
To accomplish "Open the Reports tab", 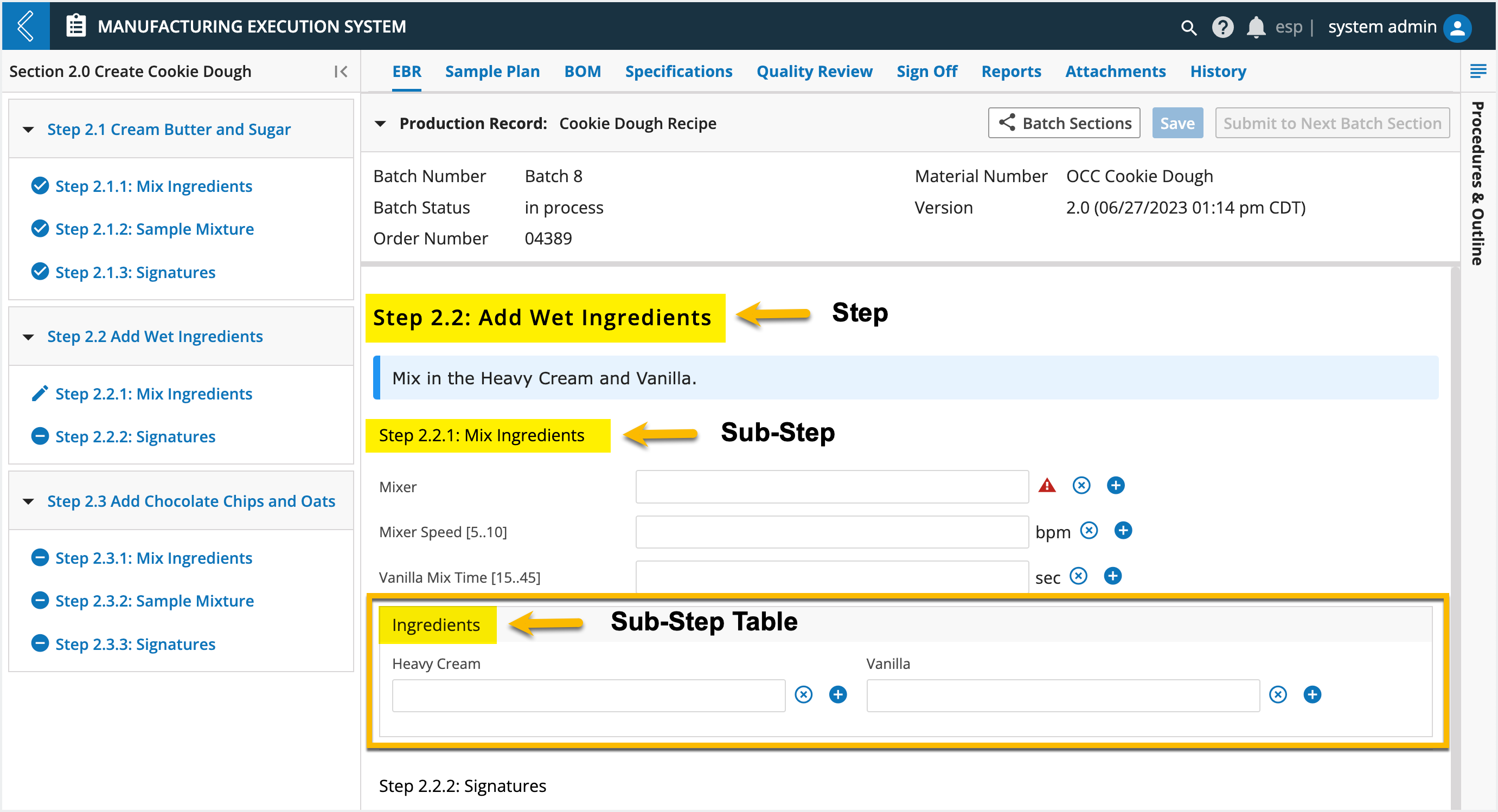I will (x=1010, y=72).
